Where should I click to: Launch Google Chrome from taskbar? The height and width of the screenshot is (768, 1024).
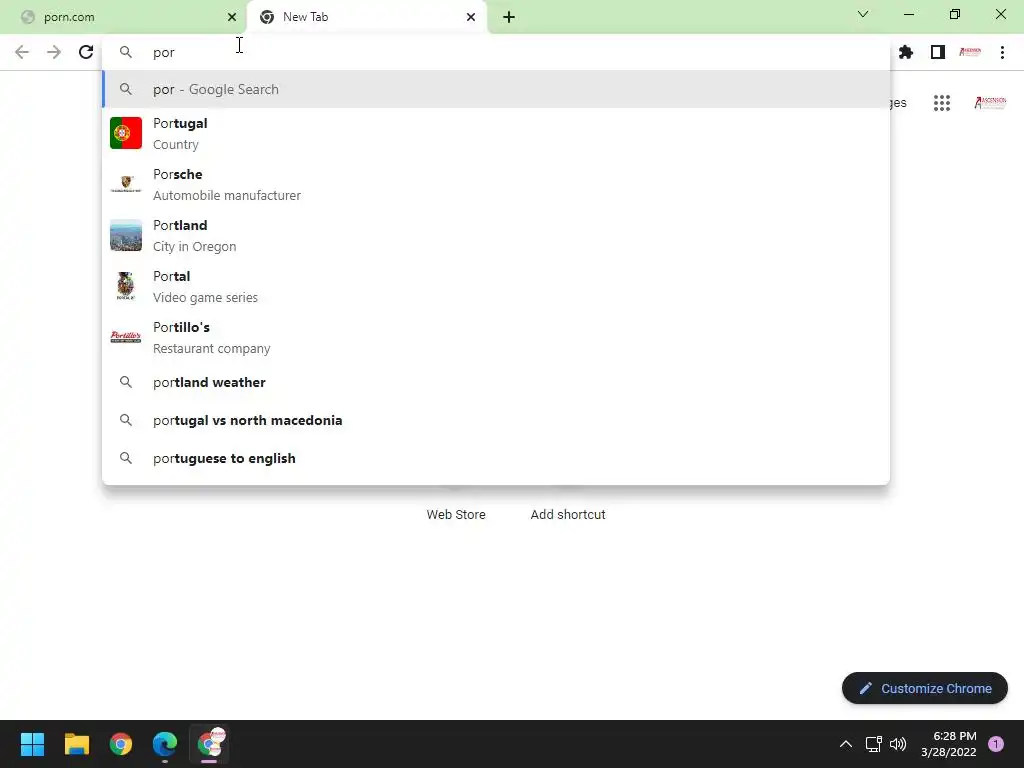pos(121,744)
